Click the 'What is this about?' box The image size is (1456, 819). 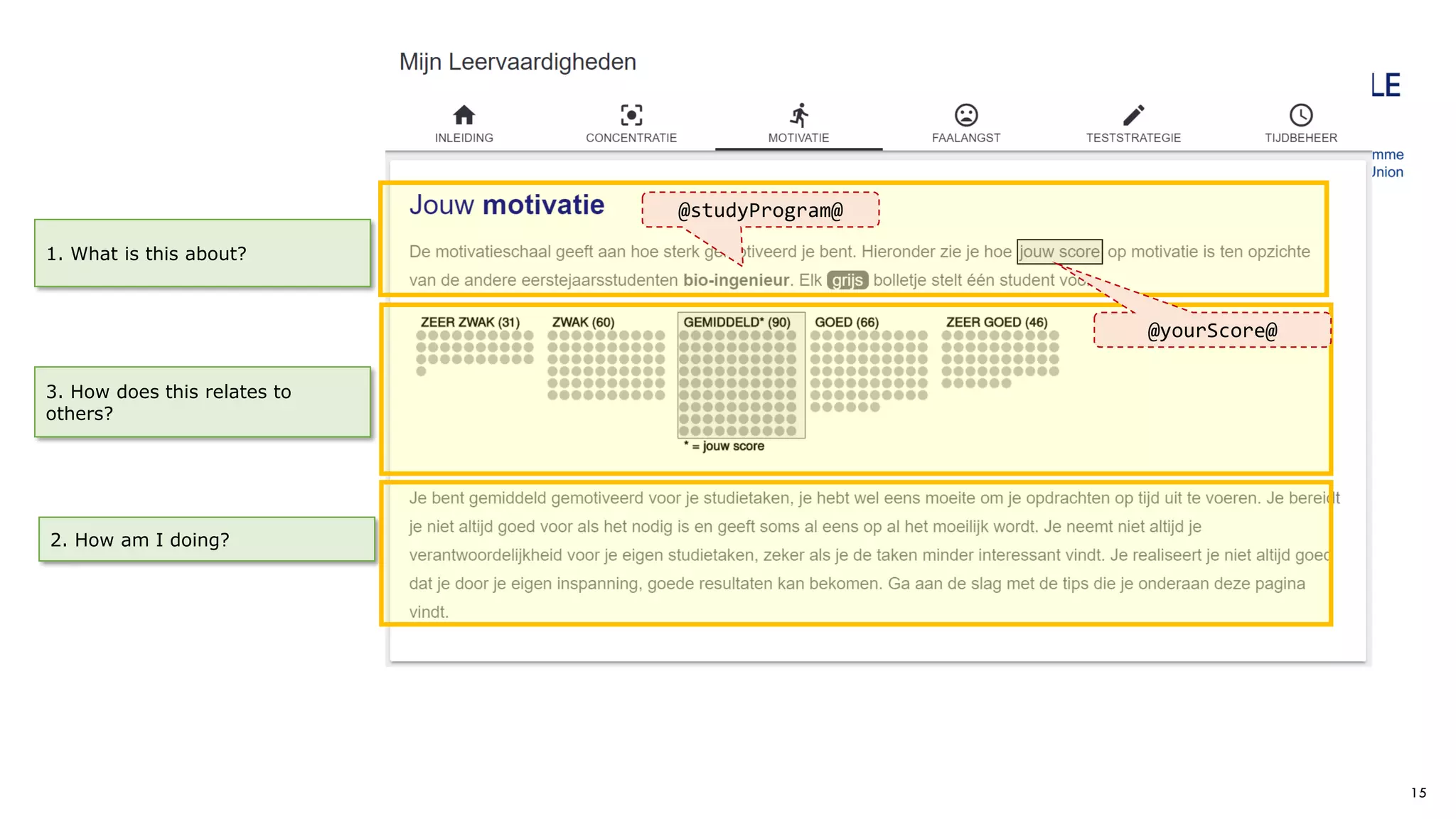pos(203,254)
